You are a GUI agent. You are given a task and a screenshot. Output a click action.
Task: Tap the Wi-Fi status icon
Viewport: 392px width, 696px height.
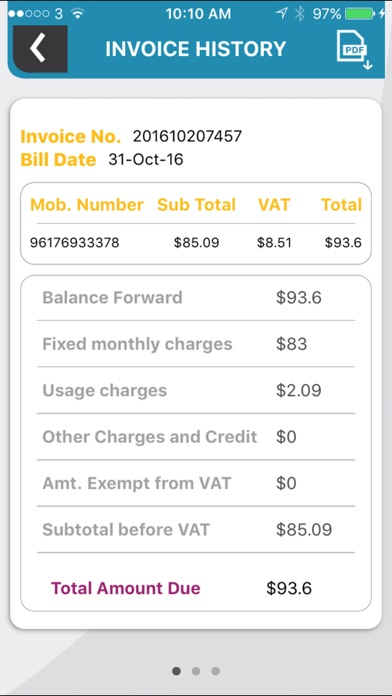pos(78,14)
